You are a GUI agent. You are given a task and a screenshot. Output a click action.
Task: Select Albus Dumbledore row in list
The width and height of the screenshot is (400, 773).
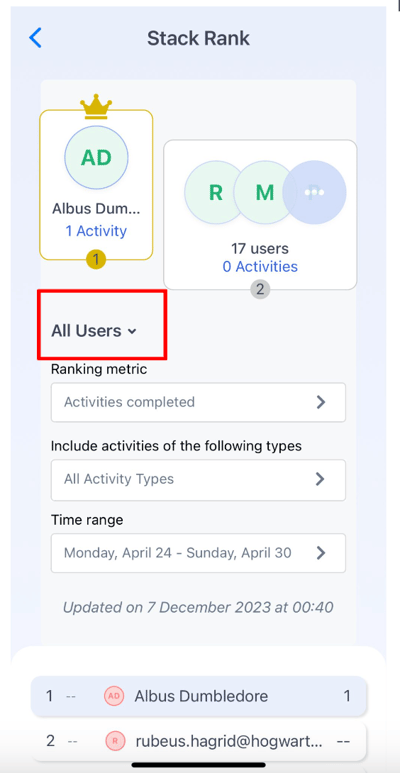[199, 696]
